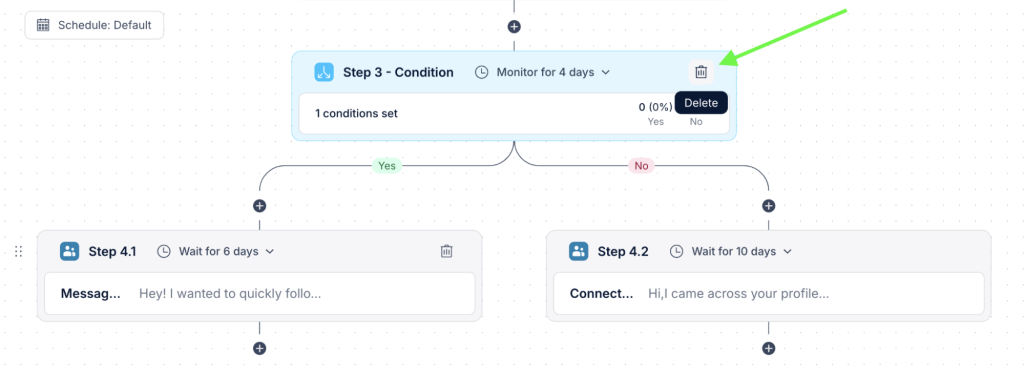Image resolution: width=1024 pixels, height=380 pixels.
Task: Open the 1 conditions set box
Action: point(514,114)
